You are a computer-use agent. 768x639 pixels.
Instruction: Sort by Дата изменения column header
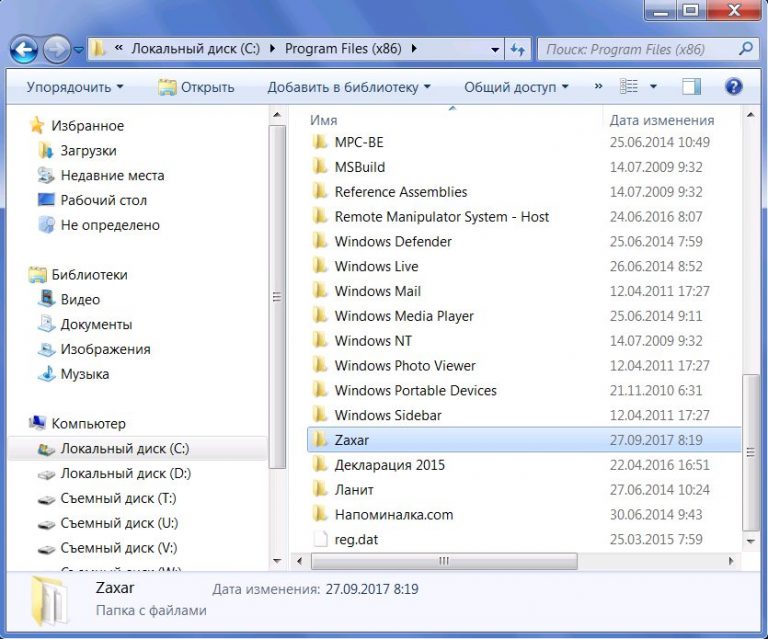pyautogui.click(x=660, y=119)
